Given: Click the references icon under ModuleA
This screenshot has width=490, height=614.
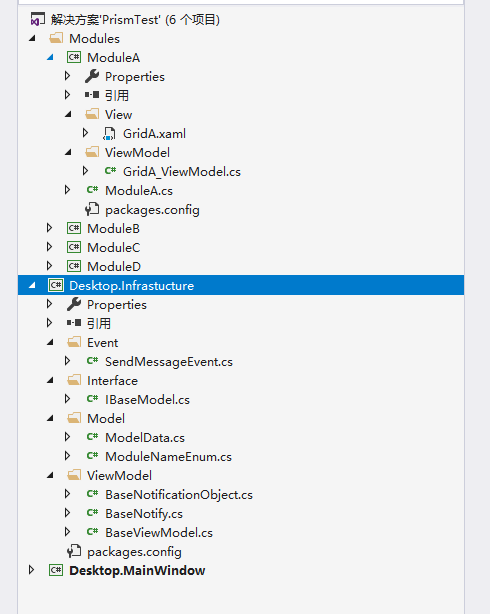Looking at the screenshot, I should click(92, 95).
